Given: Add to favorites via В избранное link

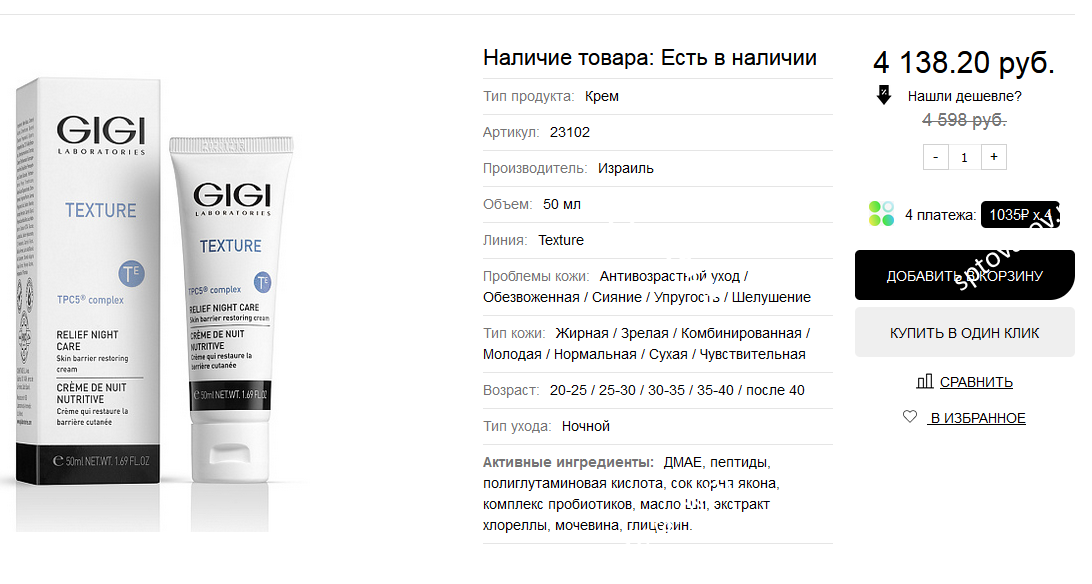Looking at the screenshot, I should click(976, 418).
